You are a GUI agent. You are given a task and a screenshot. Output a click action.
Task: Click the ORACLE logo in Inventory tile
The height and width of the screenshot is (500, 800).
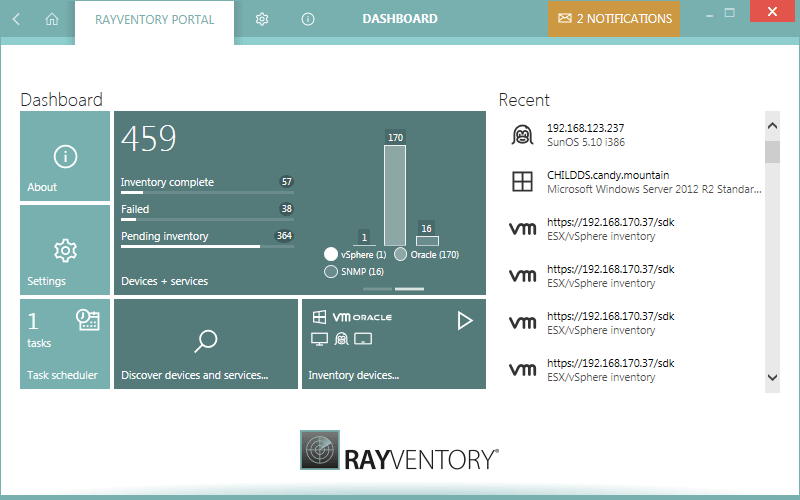point(372,317)
